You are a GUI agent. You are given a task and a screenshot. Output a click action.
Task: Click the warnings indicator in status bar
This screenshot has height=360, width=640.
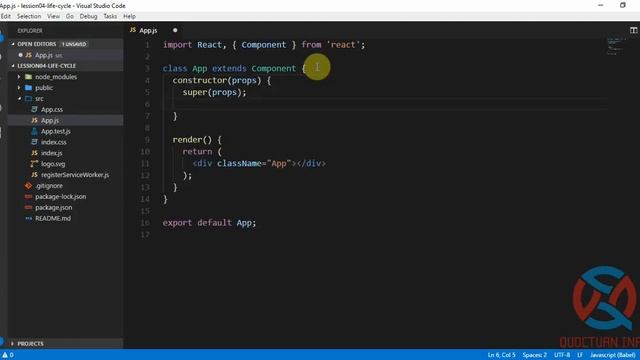click(x=8, y=355)
